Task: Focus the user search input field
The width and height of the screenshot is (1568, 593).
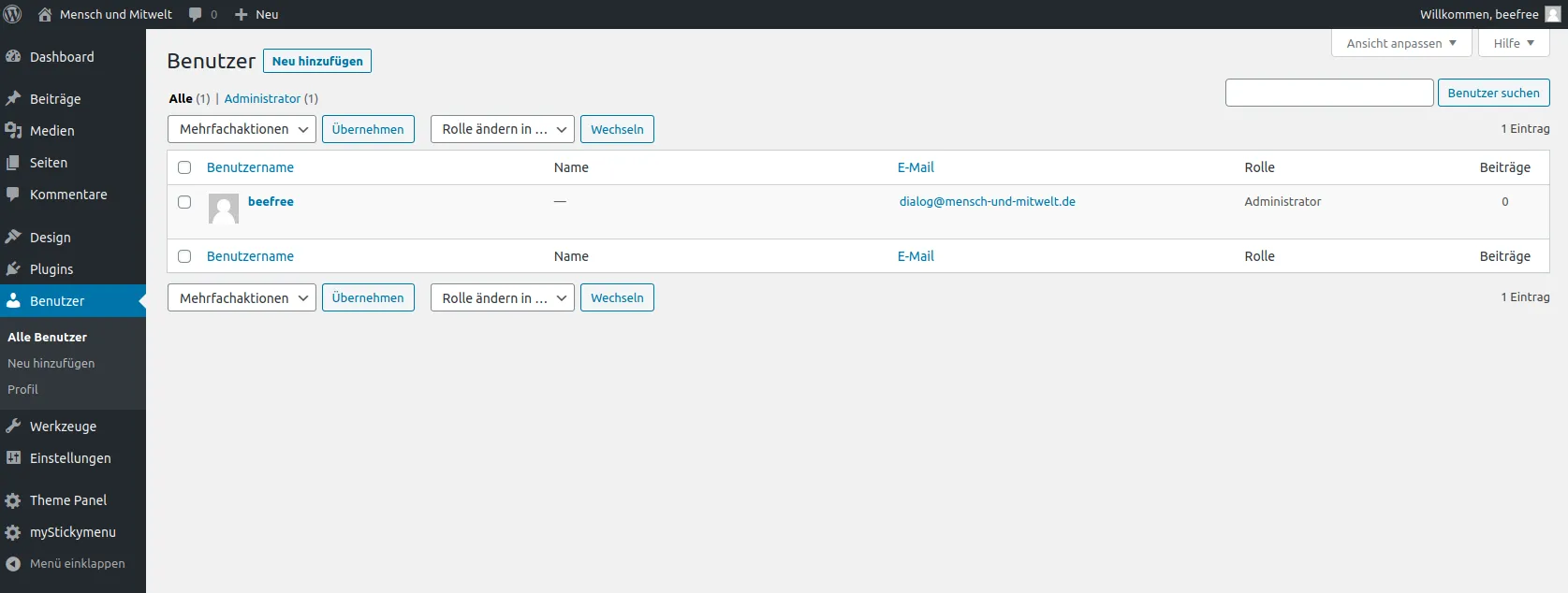Action: click(x=1329, y=93)
